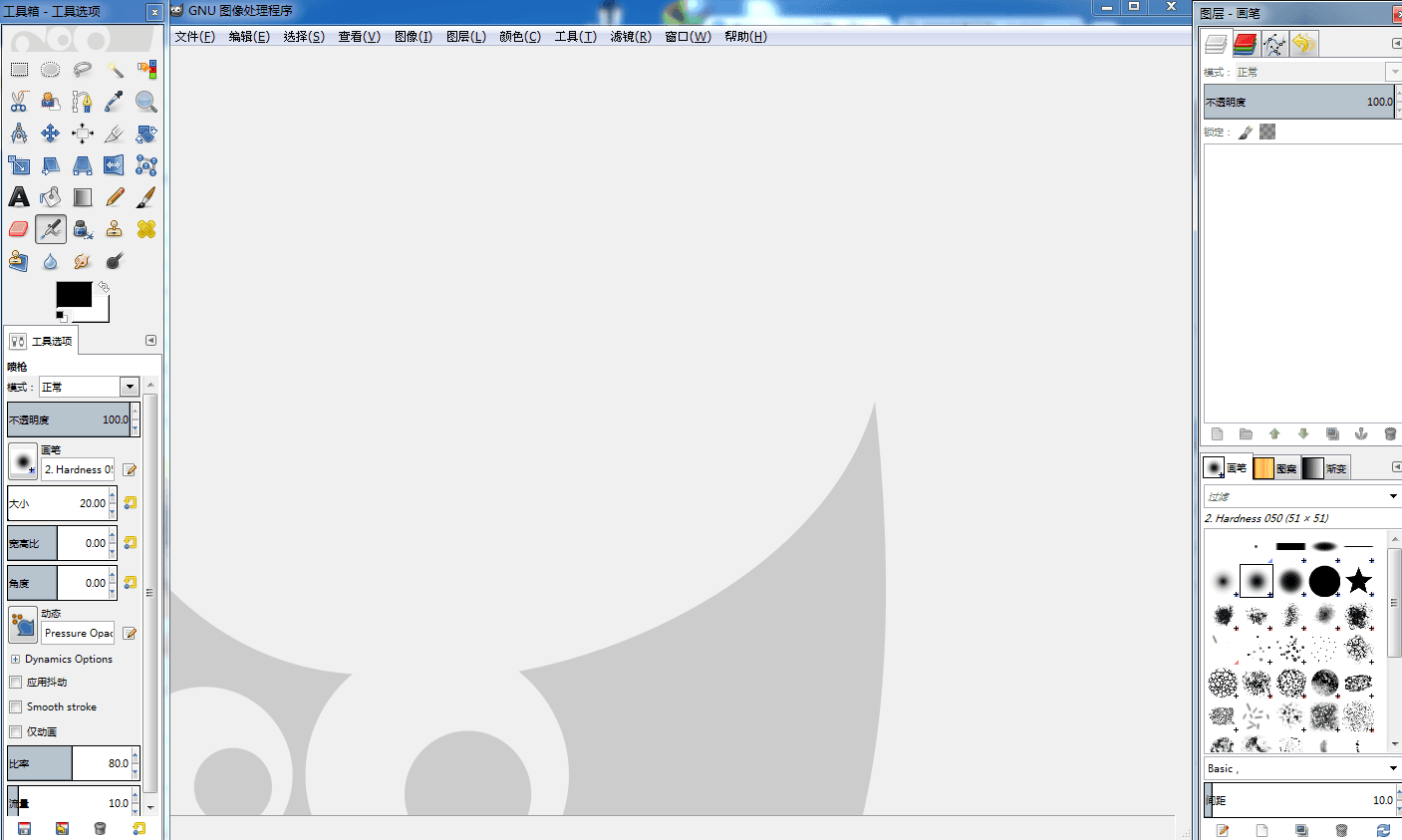
Task: Select the Select by Color tool
Action: (x=146, y=70)
